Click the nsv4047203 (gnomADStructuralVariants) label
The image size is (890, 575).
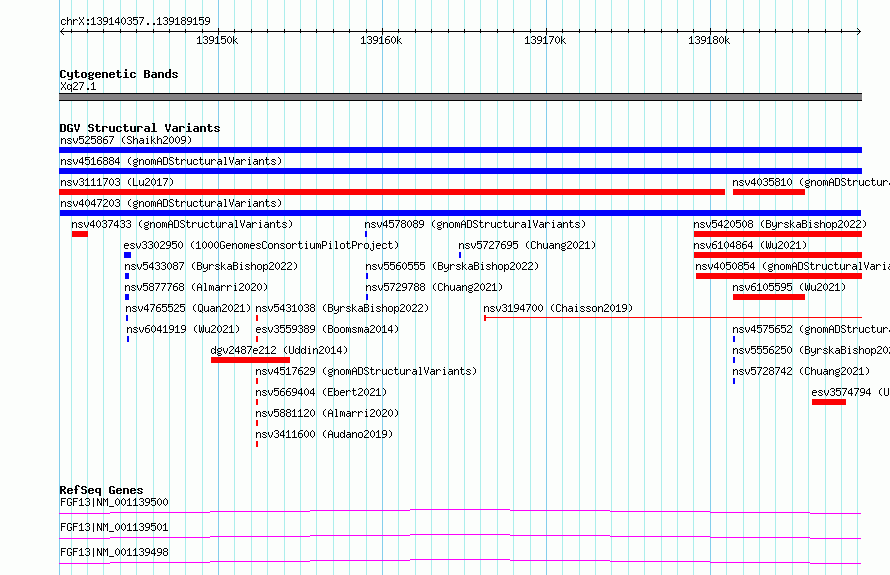coord(171,203)
